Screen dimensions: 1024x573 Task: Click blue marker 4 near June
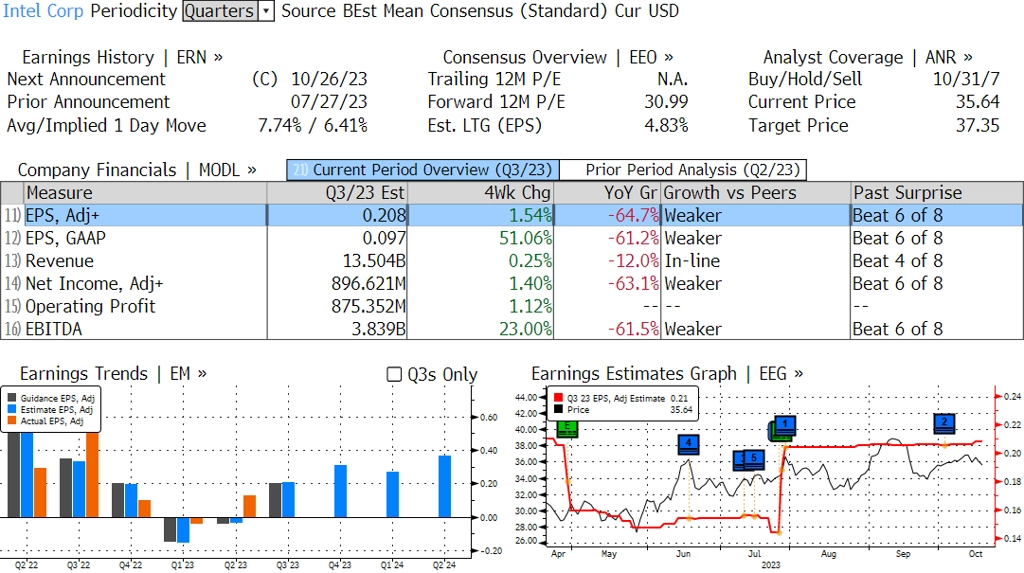pos(688,444)
